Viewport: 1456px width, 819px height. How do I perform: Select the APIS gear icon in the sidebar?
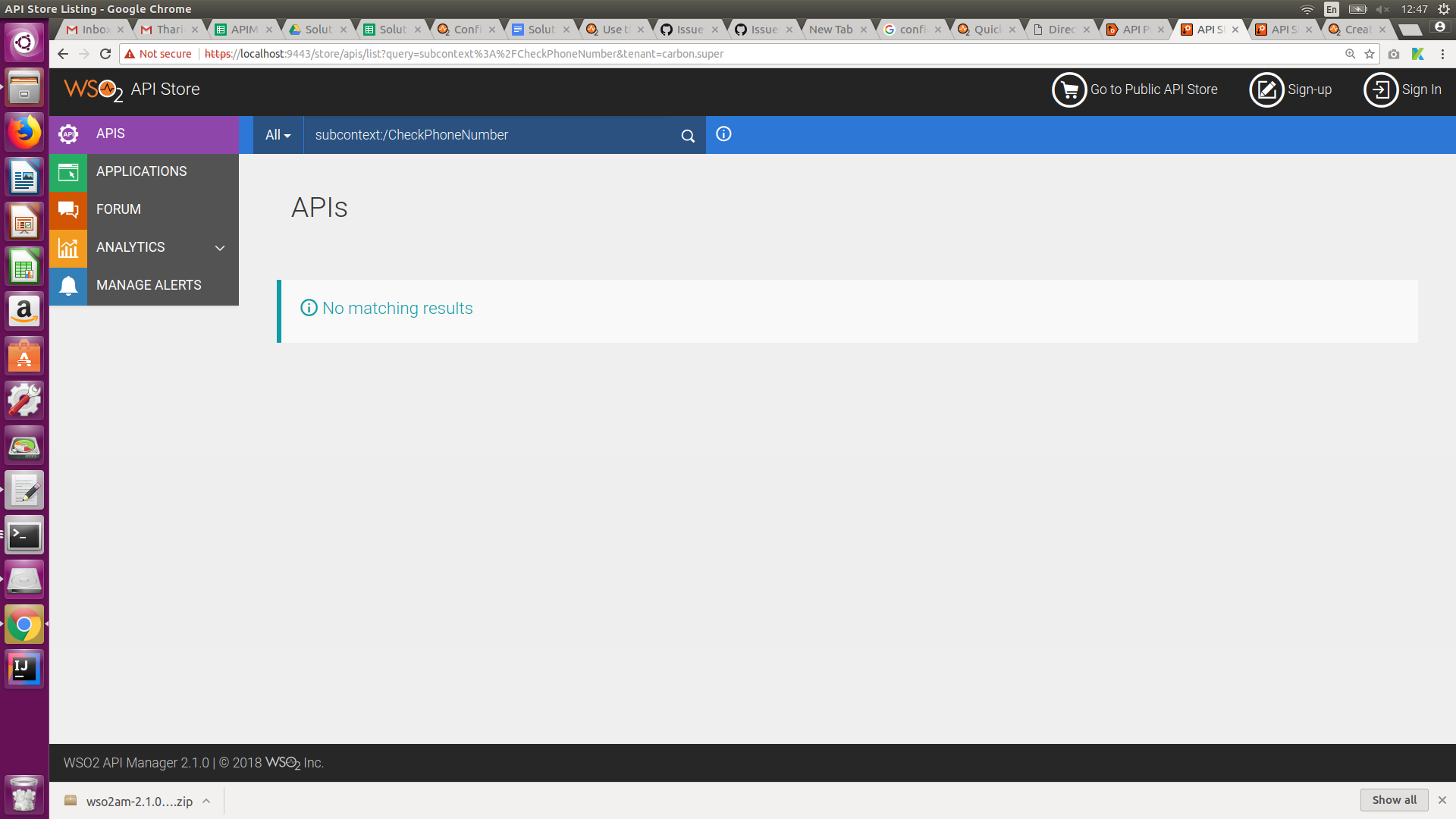pos(67,134)
